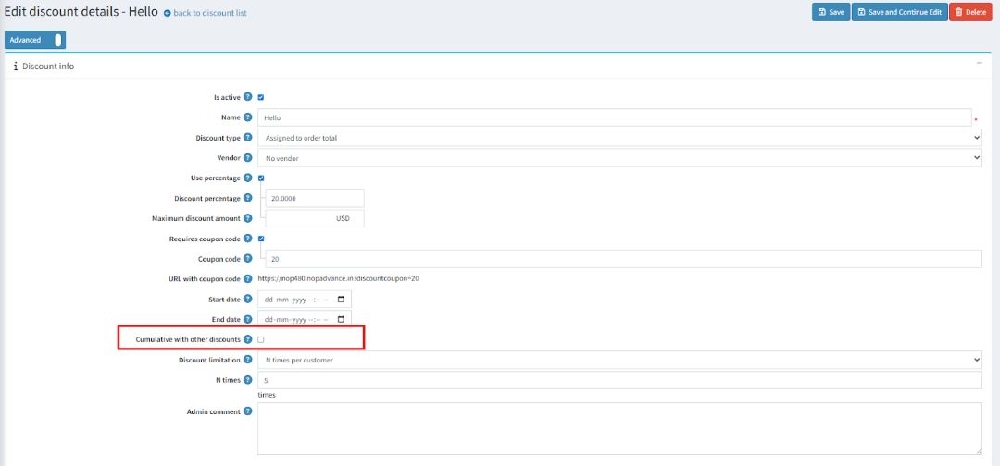Screen dimensions: 1000x466
Task: Enable Cumulative with other discounts checkbox
Action: pos(261,340)
